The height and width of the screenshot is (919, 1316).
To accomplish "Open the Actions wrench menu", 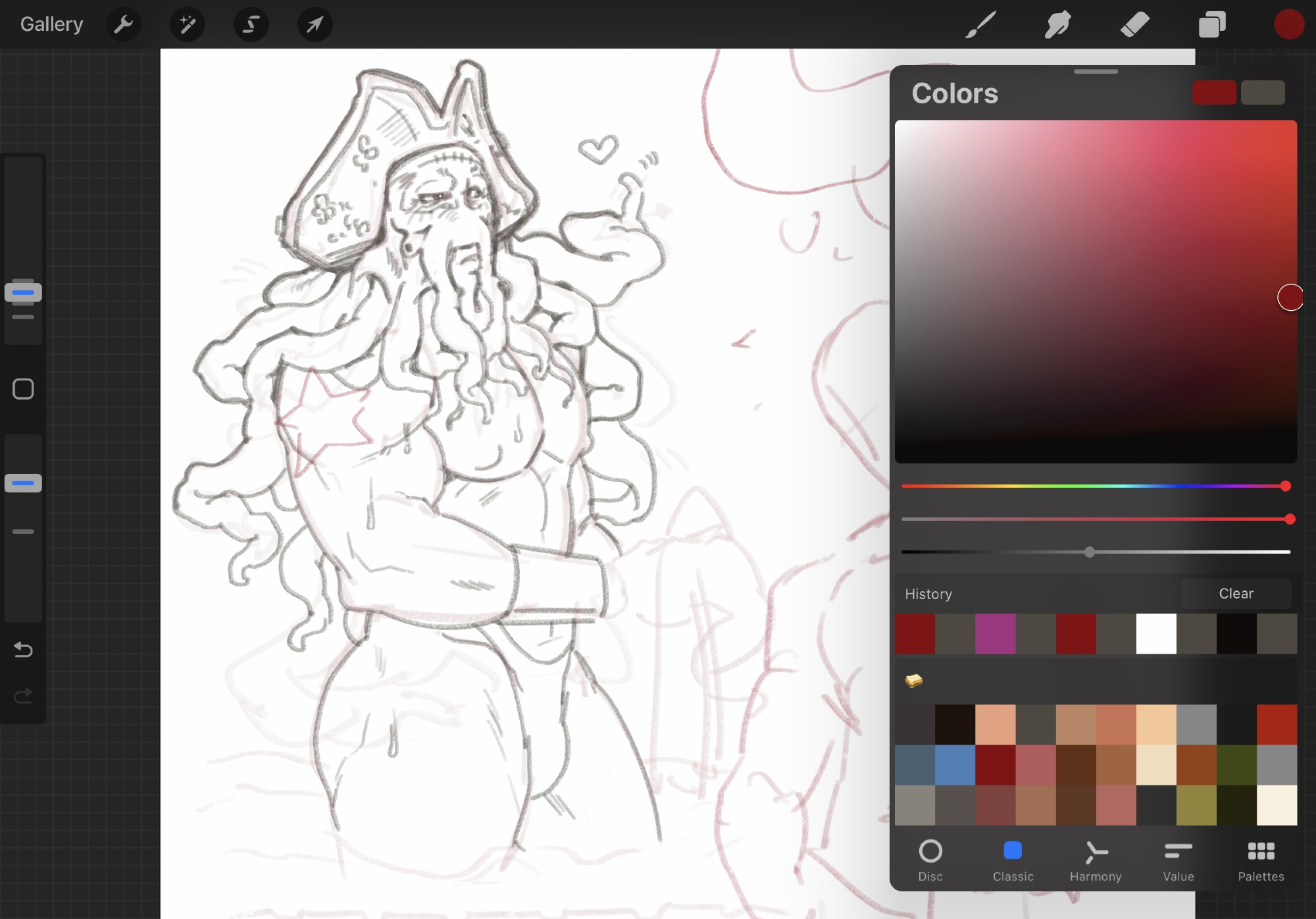I will [123, 25].
